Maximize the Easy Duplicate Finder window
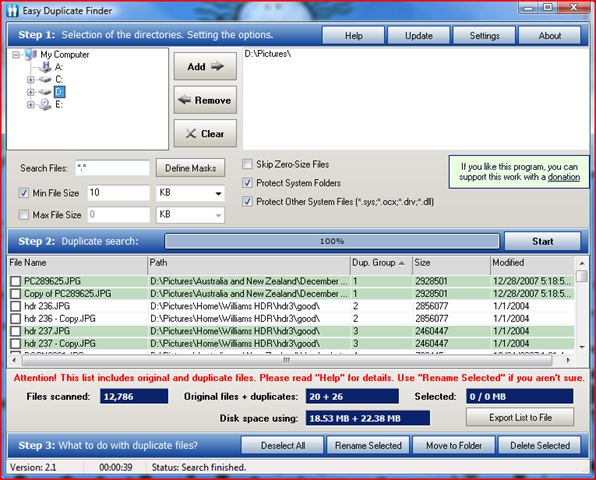This screenshot has width=596, height=480. 548,7
